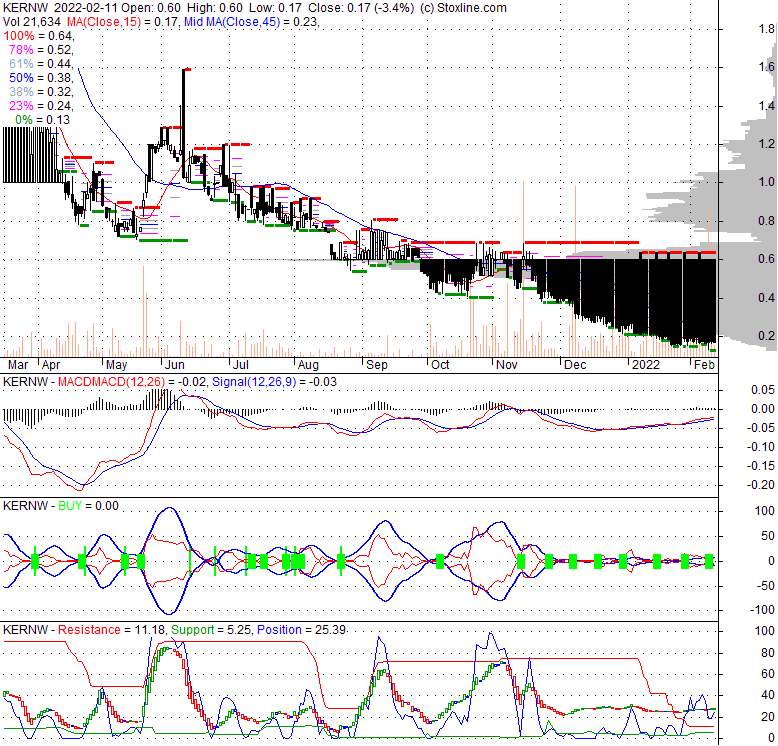Click the '2022' year label on axis
Screen dimensions: 778x746
point(646,365)
